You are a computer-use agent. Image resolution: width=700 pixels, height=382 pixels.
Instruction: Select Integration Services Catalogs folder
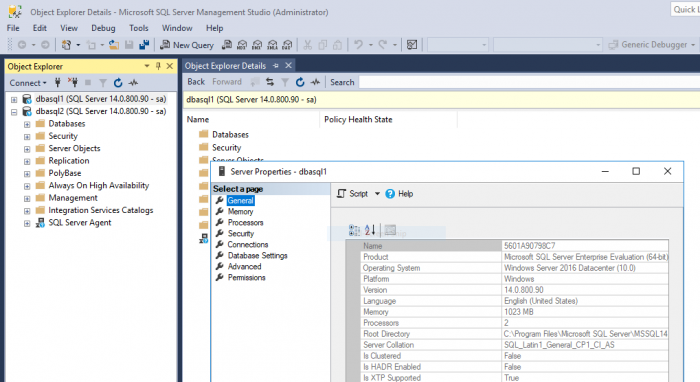100,210
